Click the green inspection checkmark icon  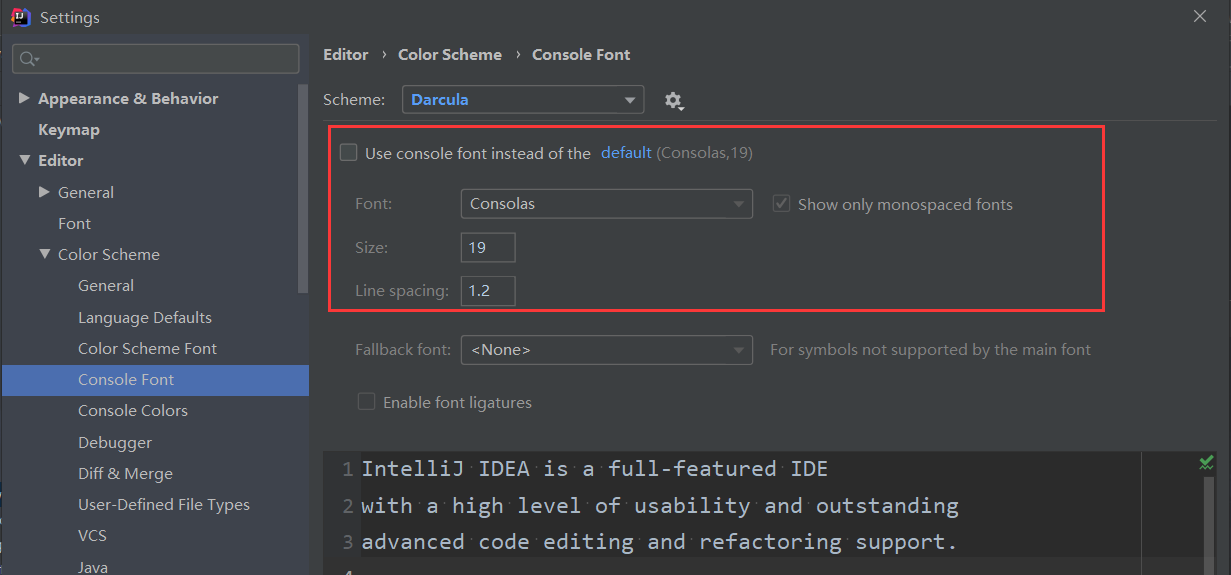pos(1206,463)
